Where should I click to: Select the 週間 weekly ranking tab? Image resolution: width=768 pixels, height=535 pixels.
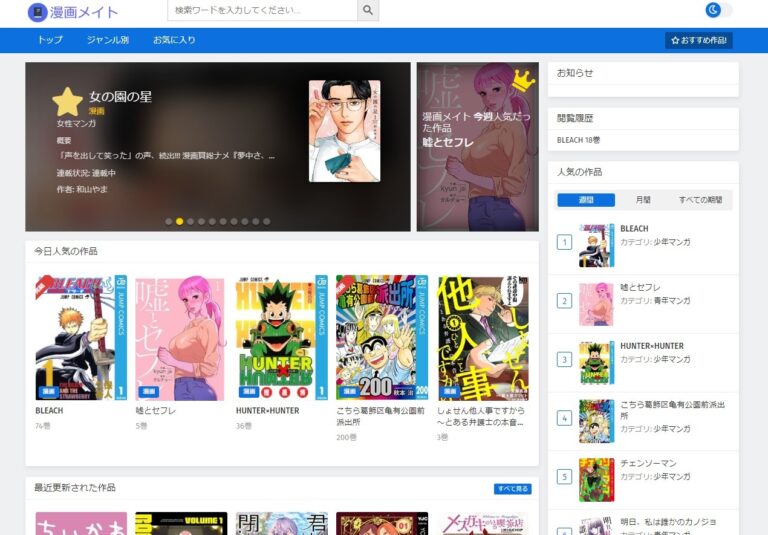point(586,200)
